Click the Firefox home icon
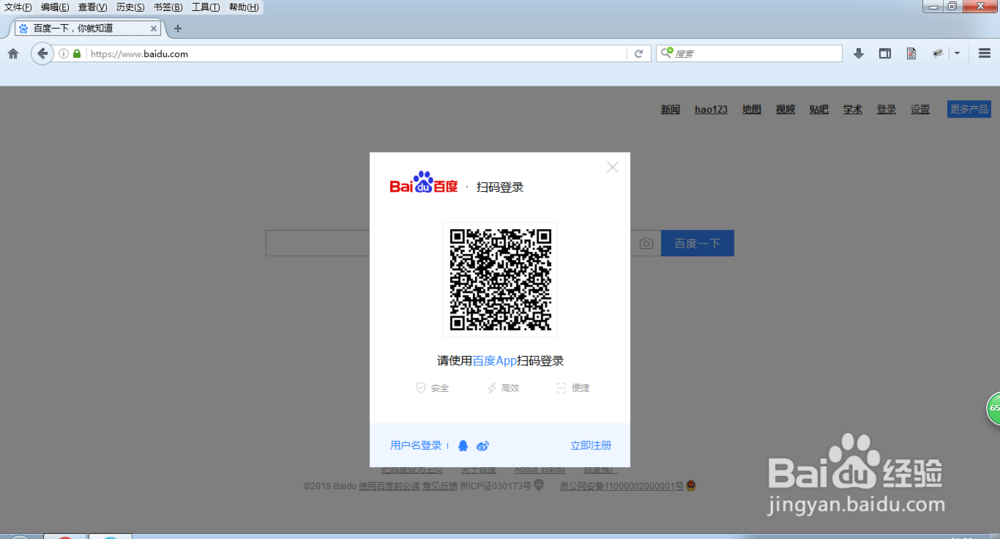The image size is (1000, 539). tap(13, 54)
